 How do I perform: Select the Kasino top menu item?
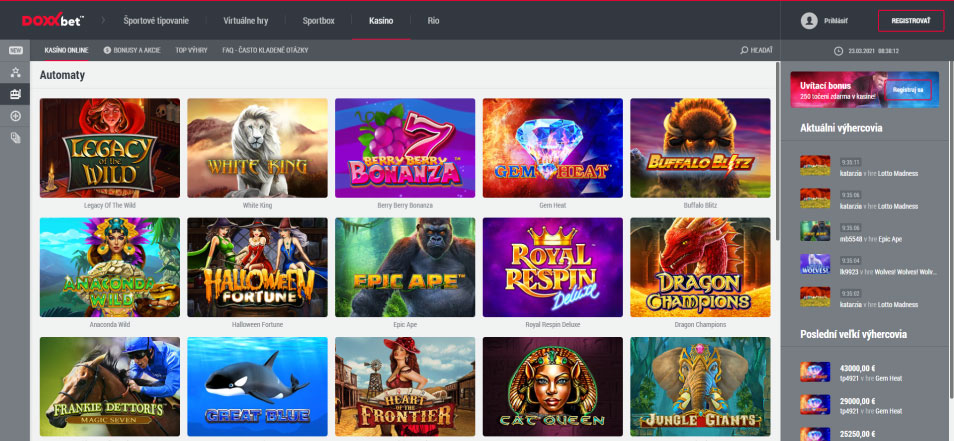[381, 21]
